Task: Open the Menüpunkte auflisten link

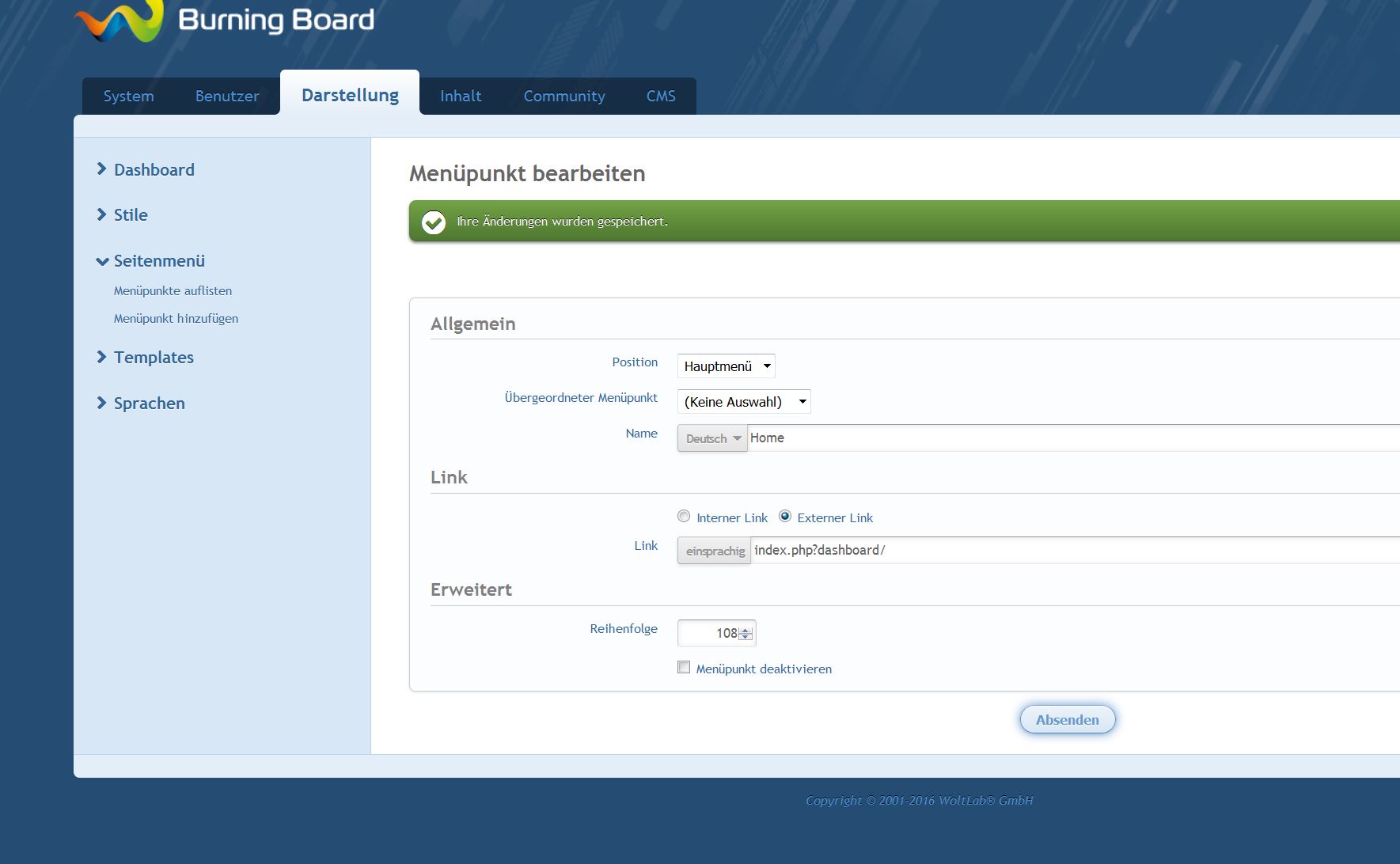Action: 173,291
